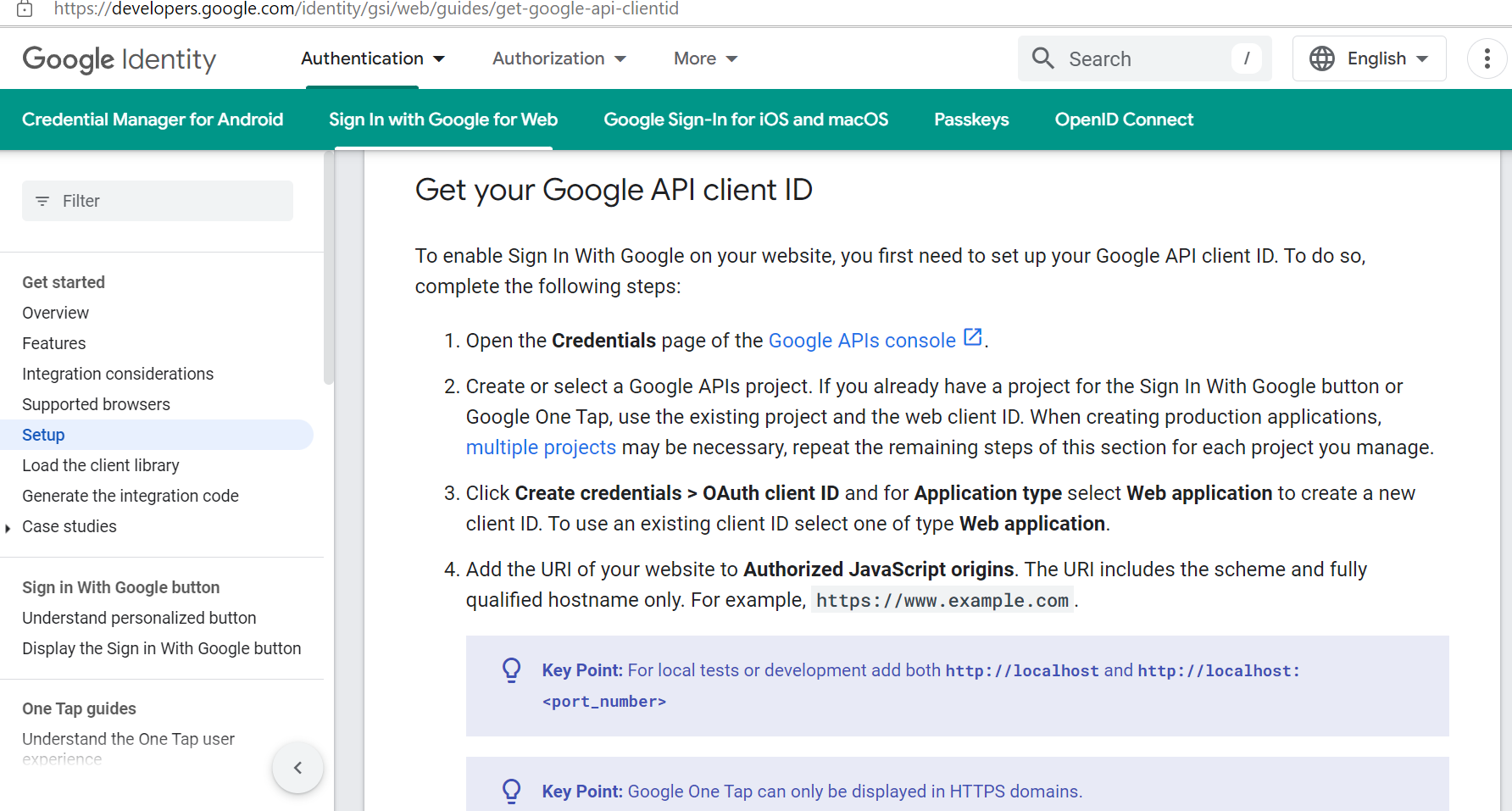Switch to Credential Manager for Android tab
The height and width of the screenshot is (811, 1512).
tap(153, 119)
